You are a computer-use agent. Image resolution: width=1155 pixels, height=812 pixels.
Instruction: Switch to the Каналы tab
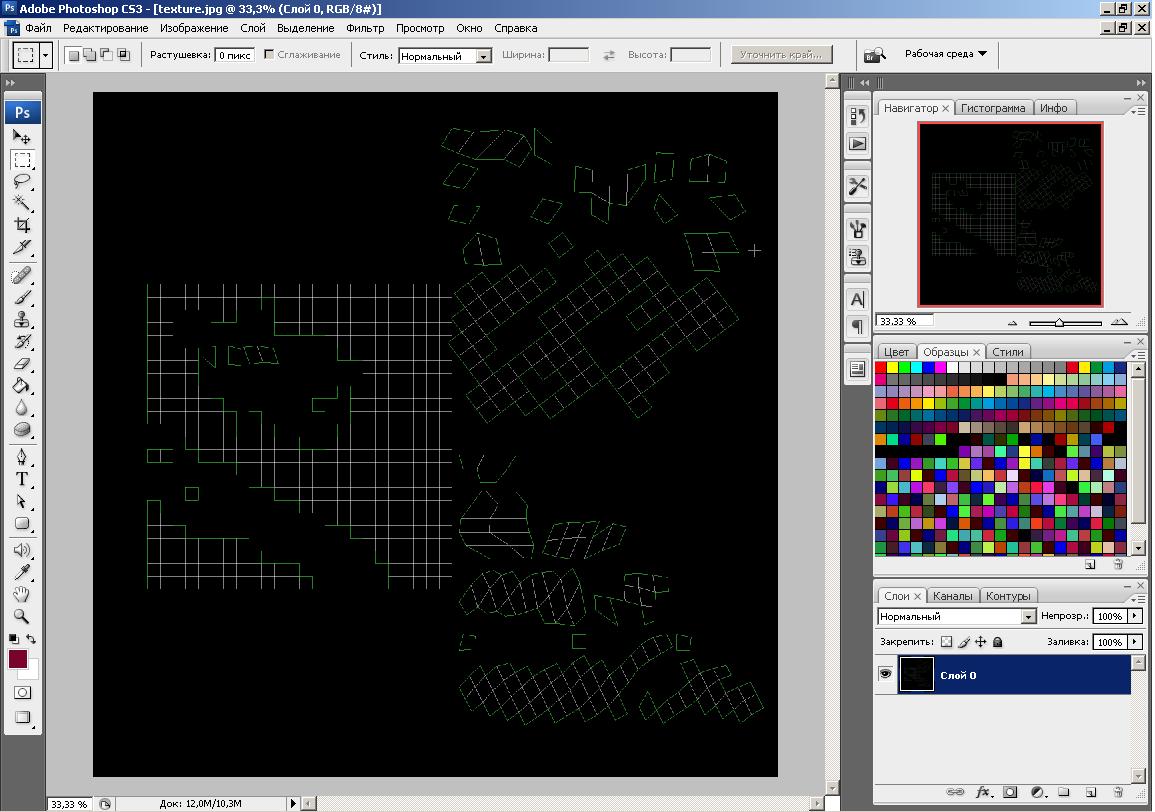952,596
